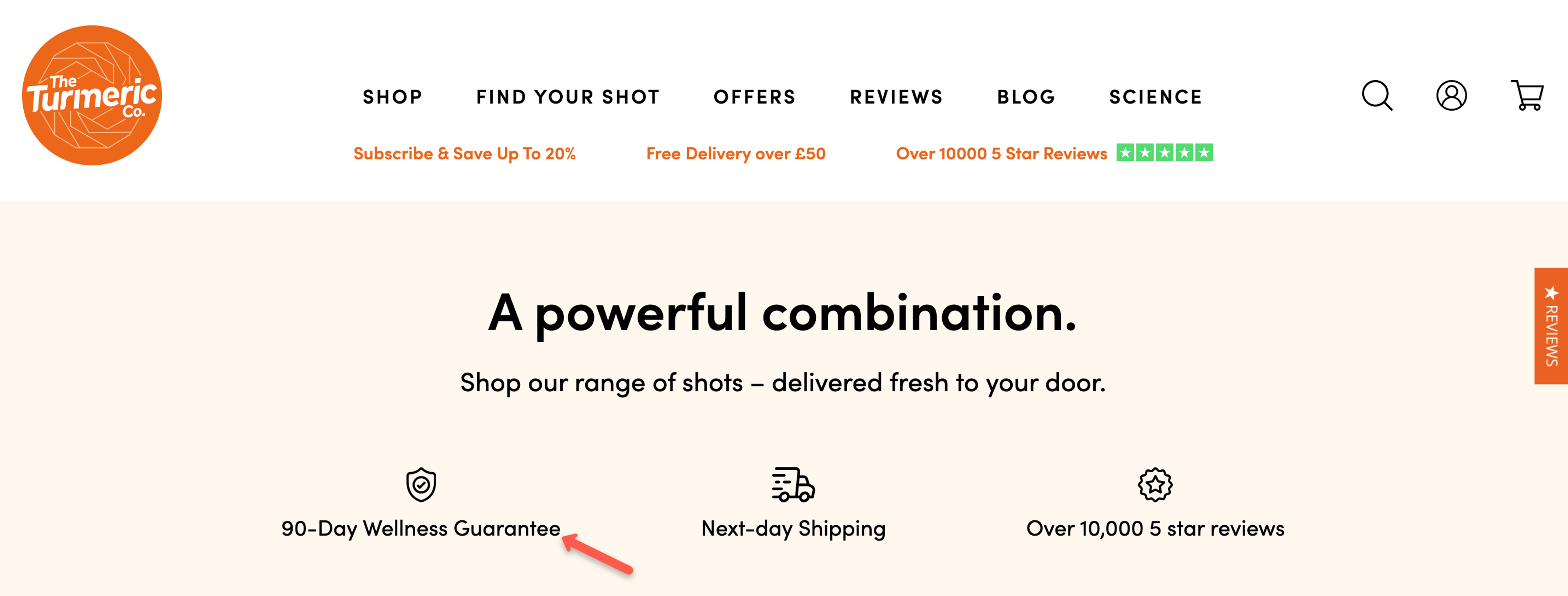Open the REVIEWS navigation item
The width and height of the screenshot is (1568, 596).
[896, 96]
